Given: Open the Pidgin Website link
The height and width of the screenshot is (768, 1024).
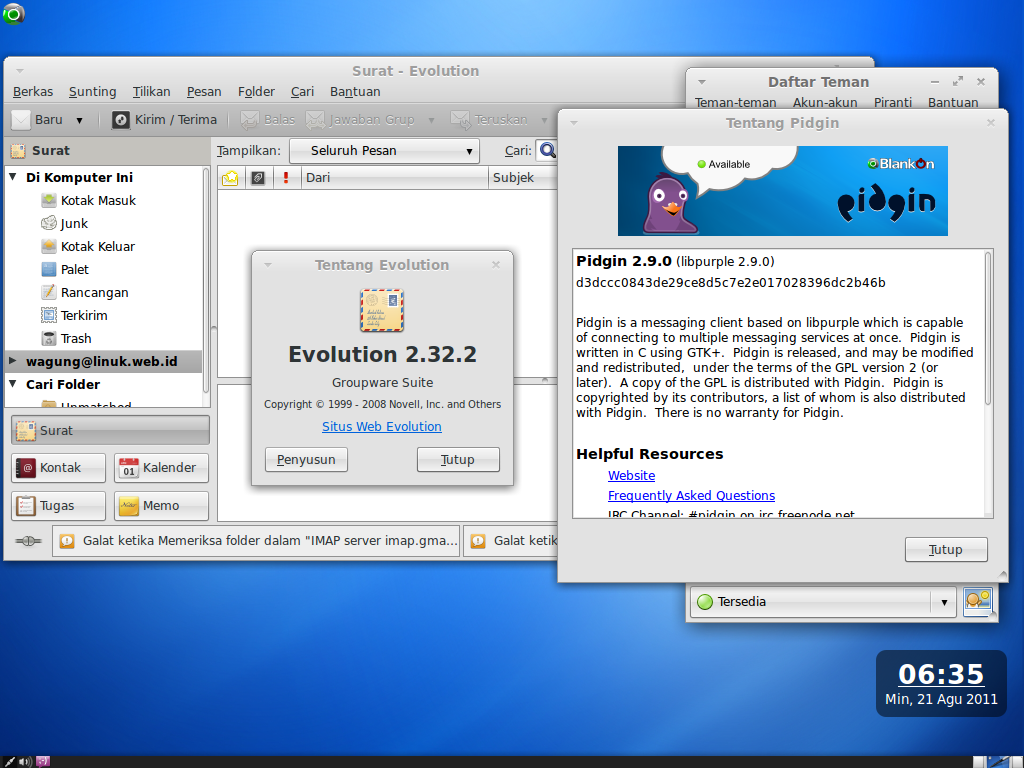Looking at the screenshot, I should (632, 475).
